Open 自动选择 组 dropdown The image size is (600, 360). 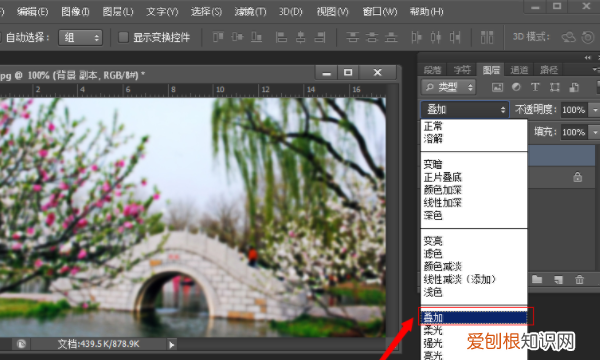[x=80, y=37]
